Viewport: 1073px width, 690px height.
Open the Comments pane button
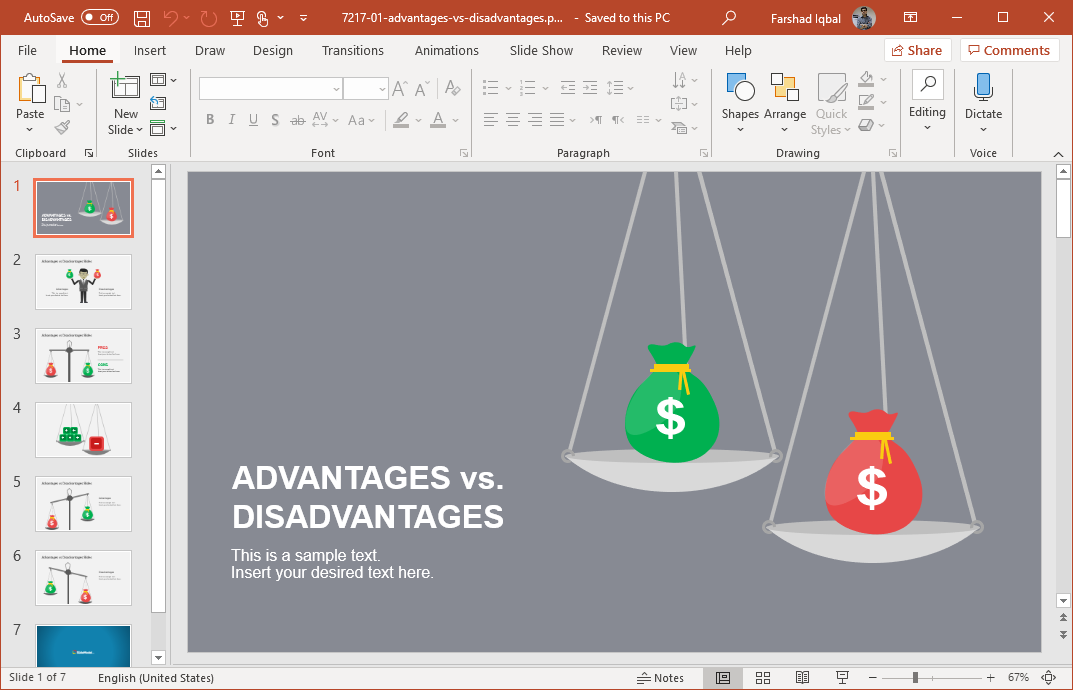point(1008,50)
